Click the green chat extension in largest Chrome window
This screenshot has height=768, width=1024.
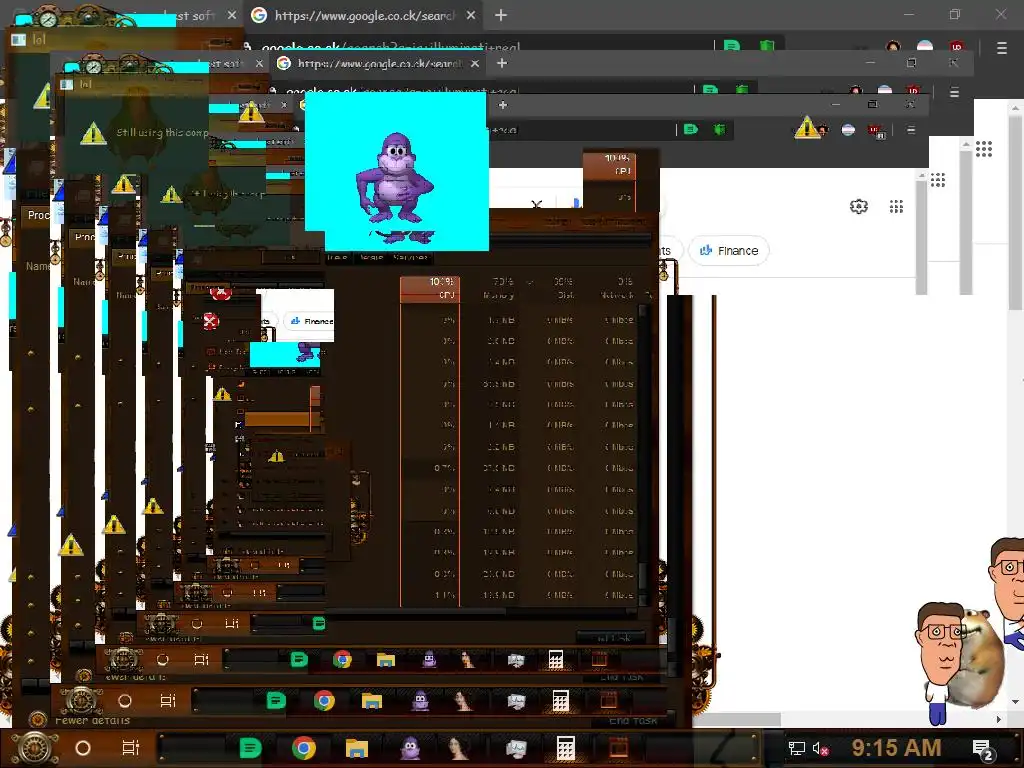pos(732,46)
